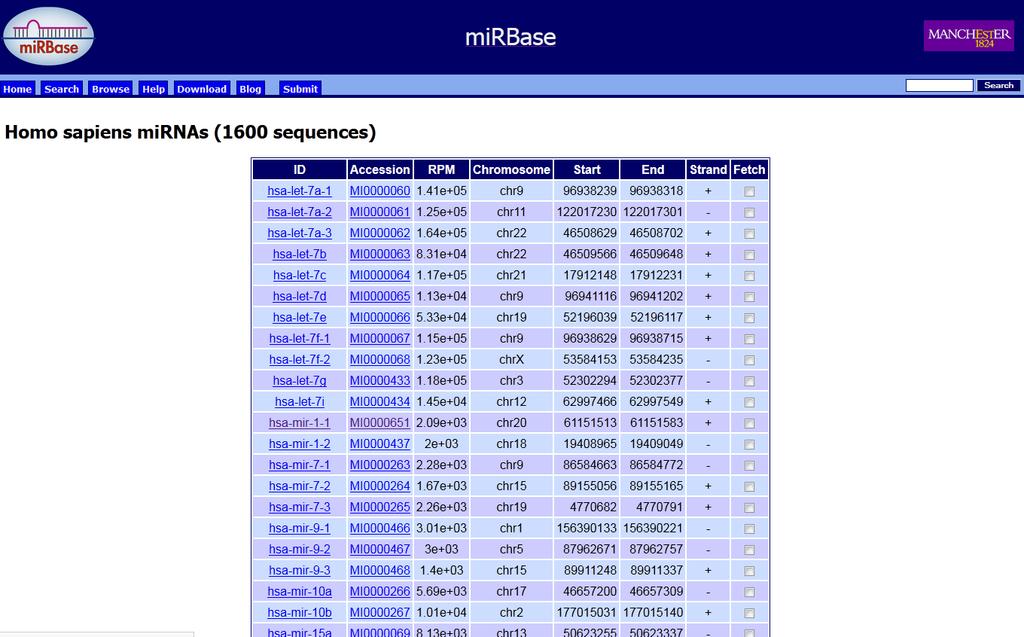Click the Manchester 1824 university logo

[968, 36]
